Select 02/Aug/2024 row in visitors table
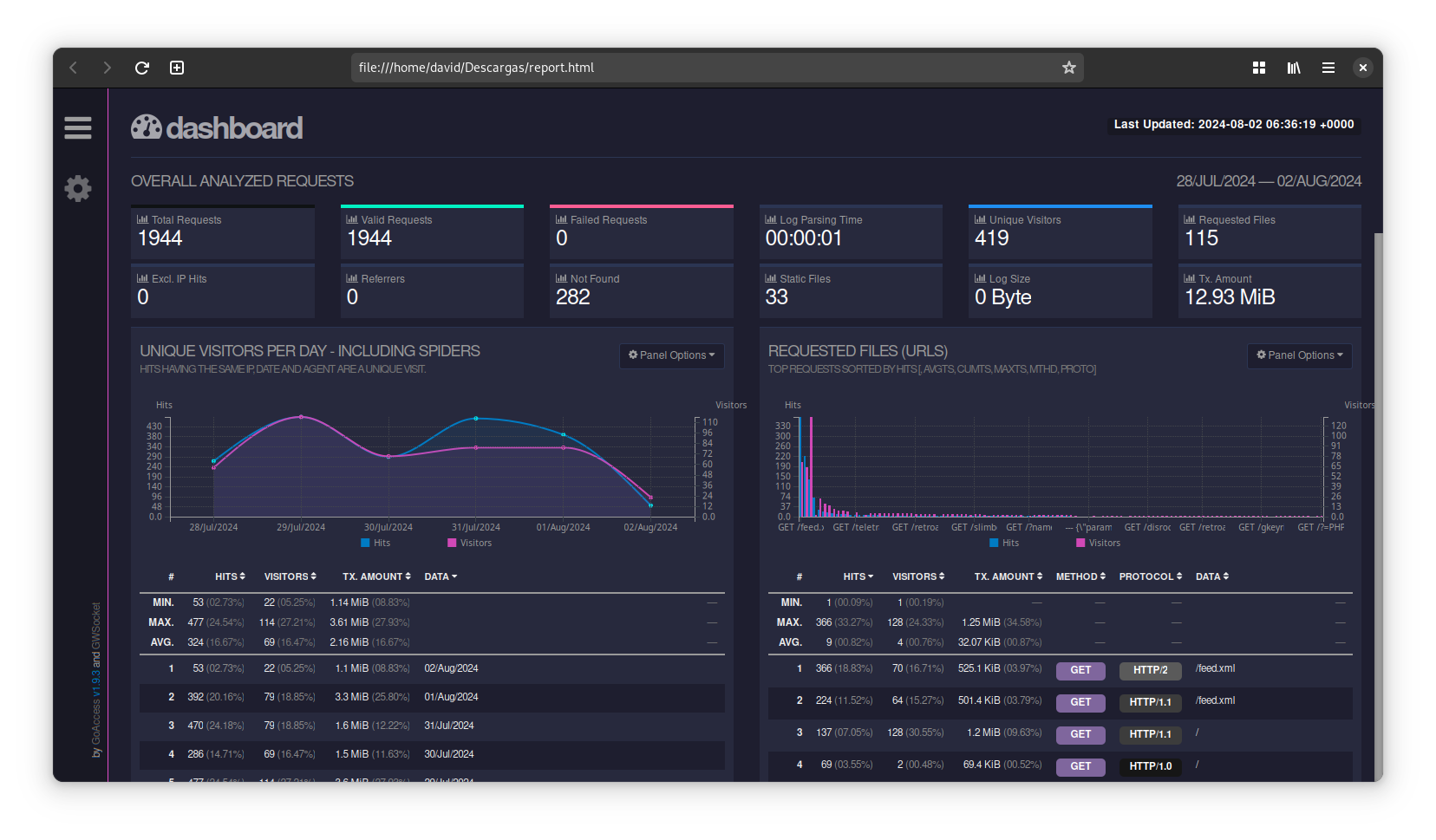Image resolution: width=1436 pixels, height=840 pixels. [x=432, y=668]
